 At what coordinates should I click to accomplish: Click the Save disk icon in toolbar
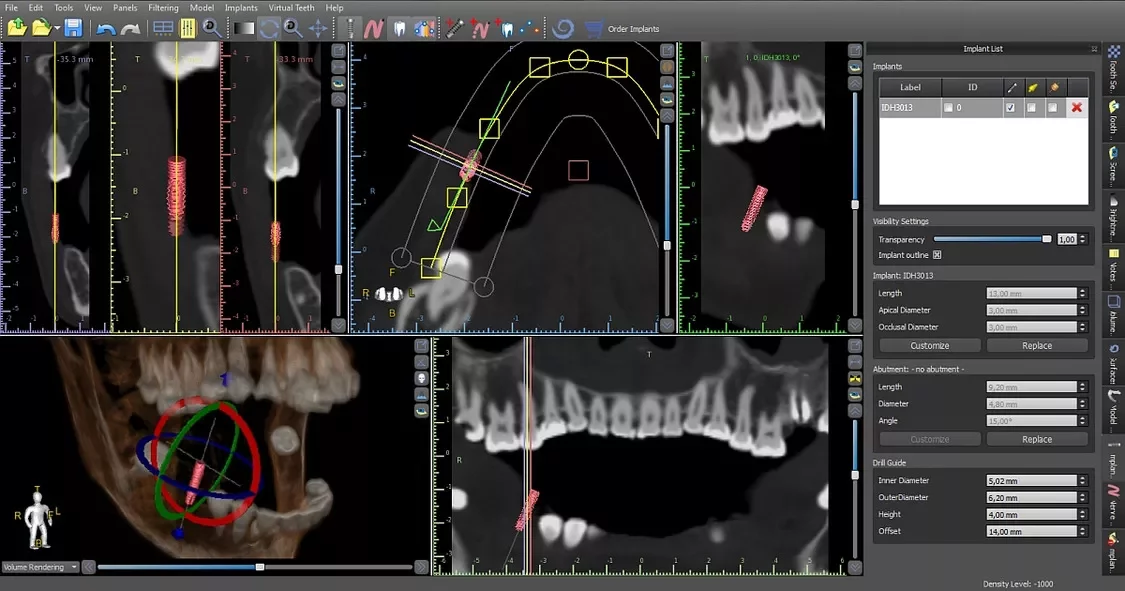point(72,29)
